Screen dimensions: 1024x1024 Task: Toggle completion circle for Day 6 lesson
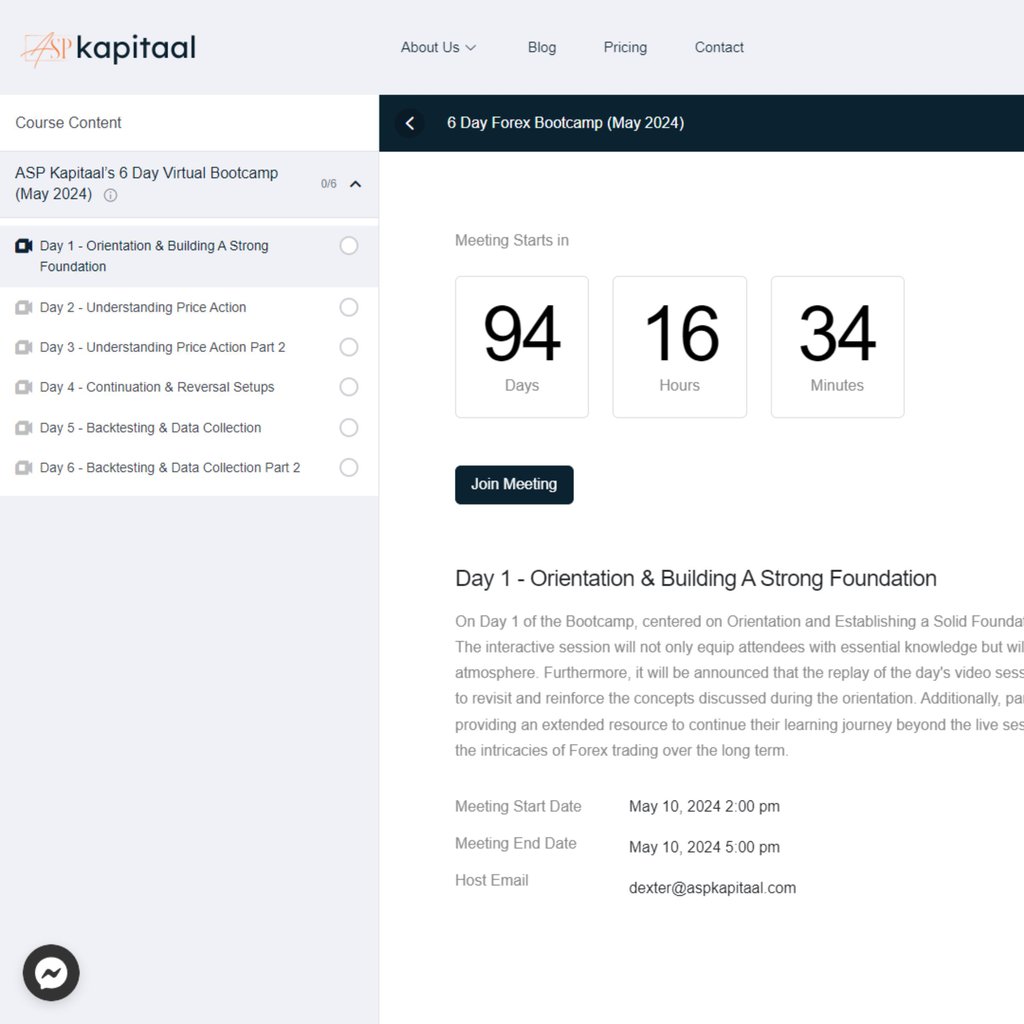[349, 468]
